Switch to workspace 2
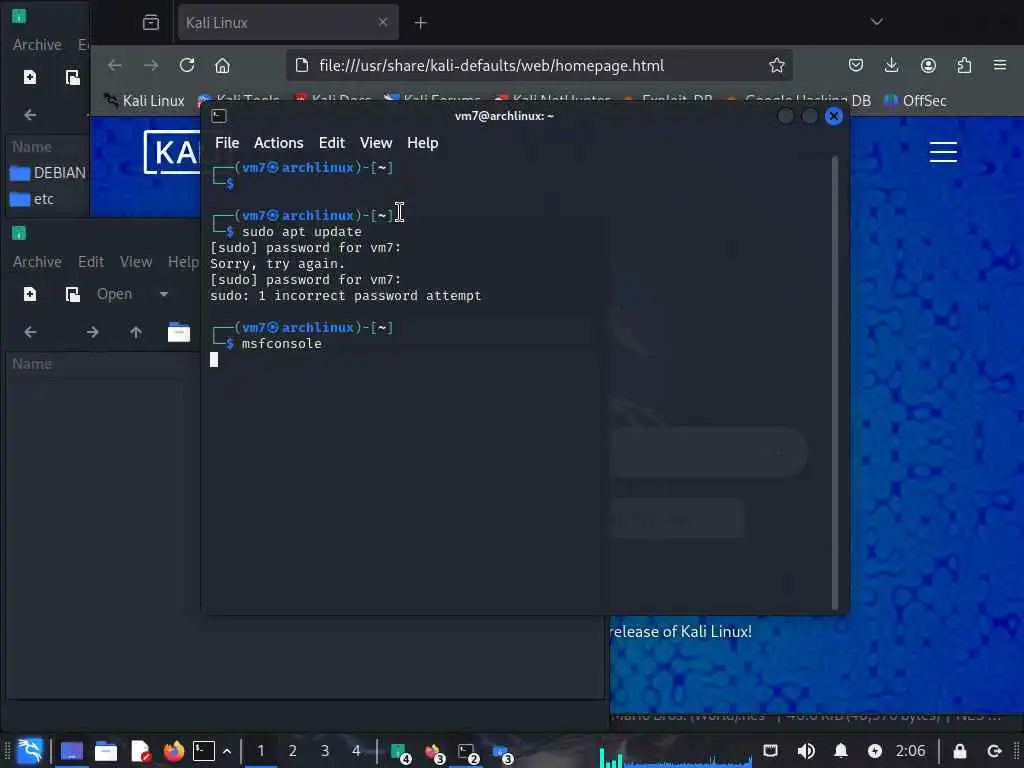This screenshot has width=1024, height=768. click(293, 751)
